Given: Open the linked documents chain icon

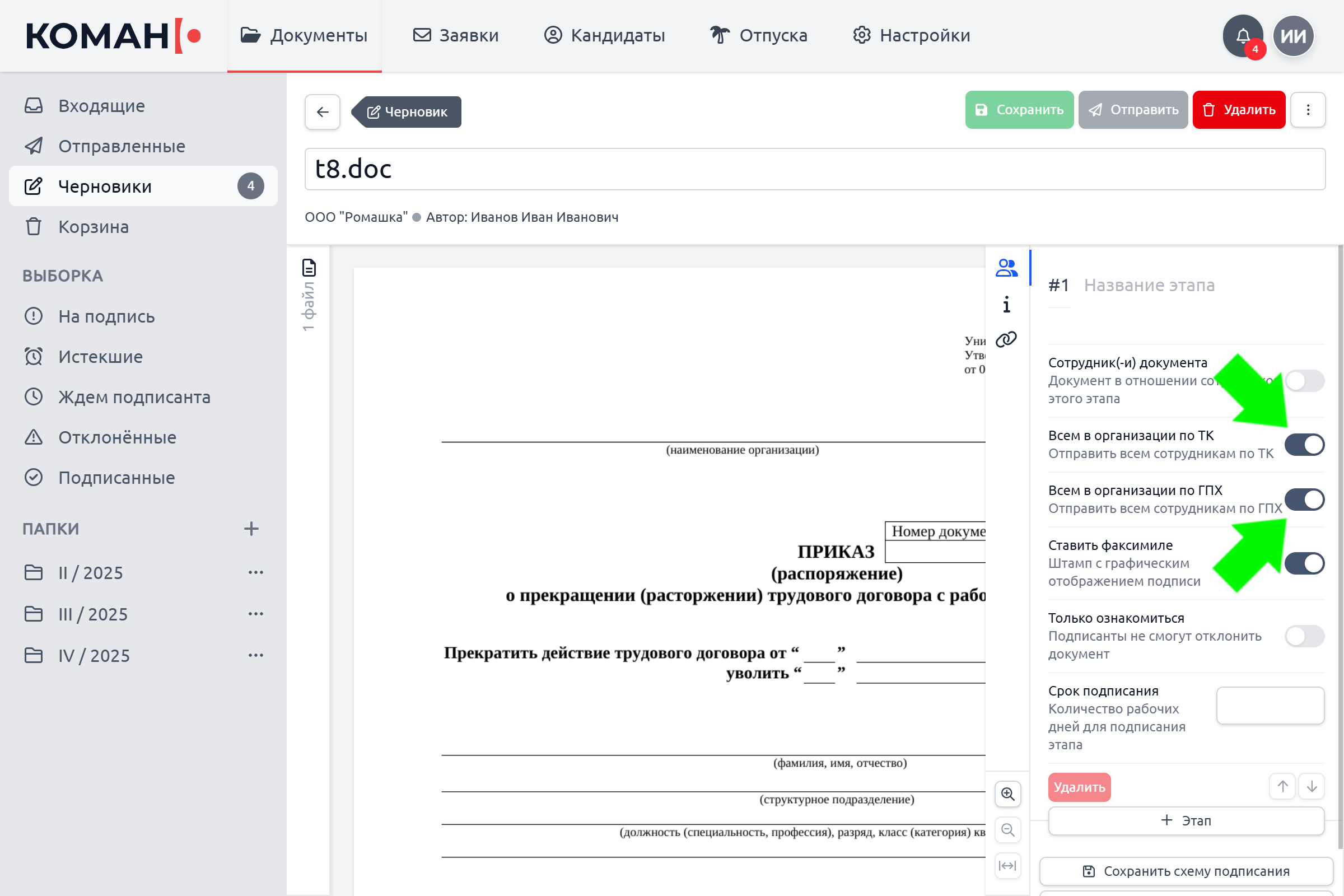Looking at the screenshot, I should (x=1006, y=340).
